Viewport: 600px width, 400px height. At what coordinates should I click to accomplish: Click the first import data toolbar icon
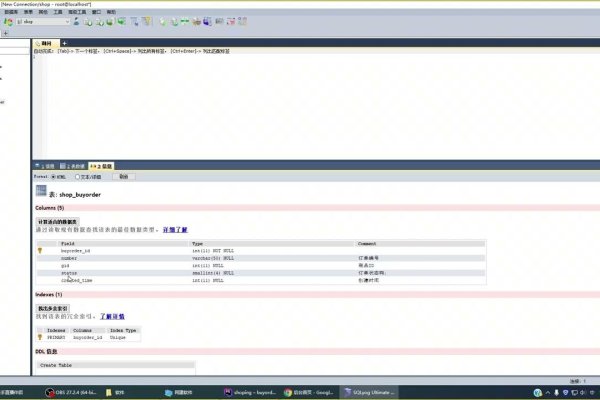[x=163, y=22]
